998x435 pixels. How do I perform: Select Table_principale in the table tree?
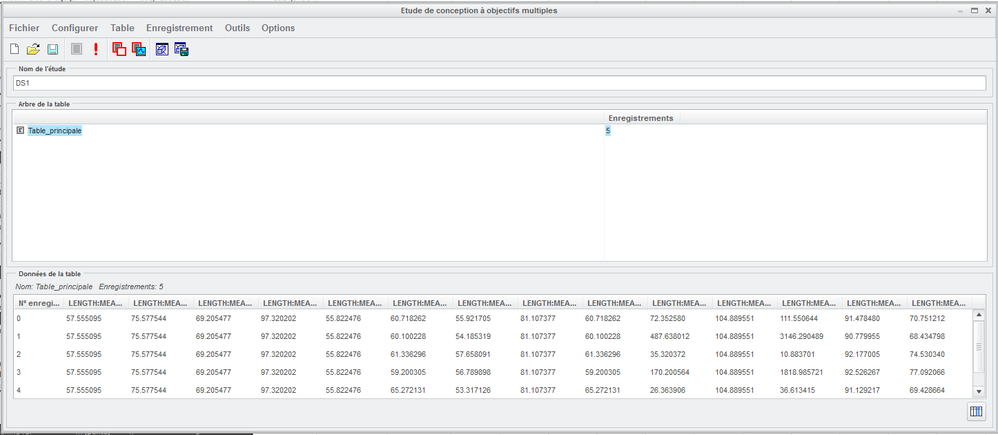55,130
